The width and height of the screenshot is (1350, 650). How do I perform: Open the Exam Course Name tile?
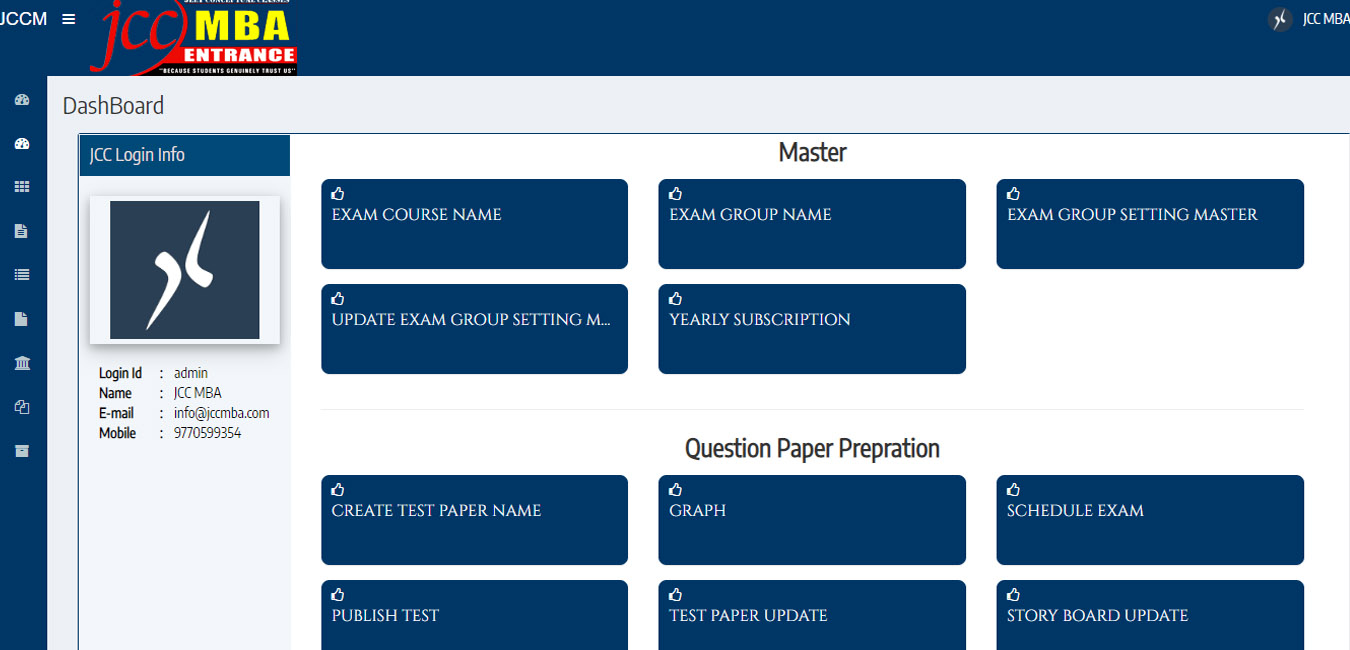coord(474,224)
